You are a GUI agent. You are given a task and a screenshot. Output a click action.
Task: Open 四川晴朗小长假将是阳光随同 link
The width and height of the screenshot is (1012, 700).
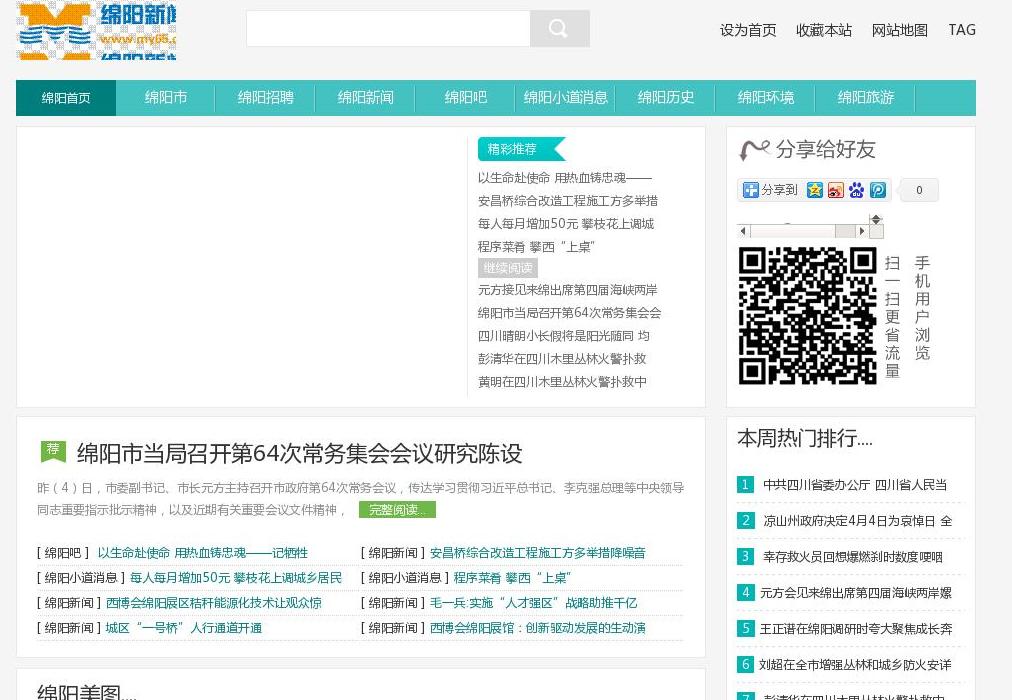coord(563,336)
